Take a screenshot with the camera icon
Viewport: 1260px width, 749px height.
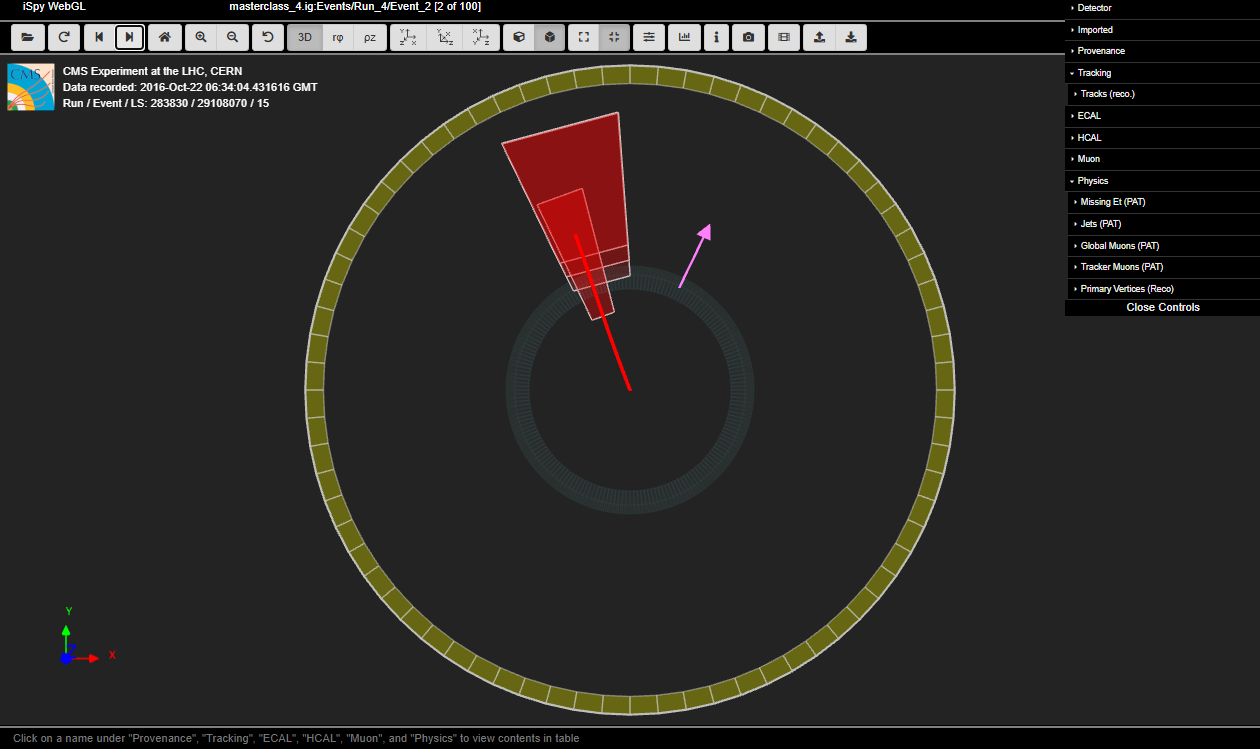748,37
